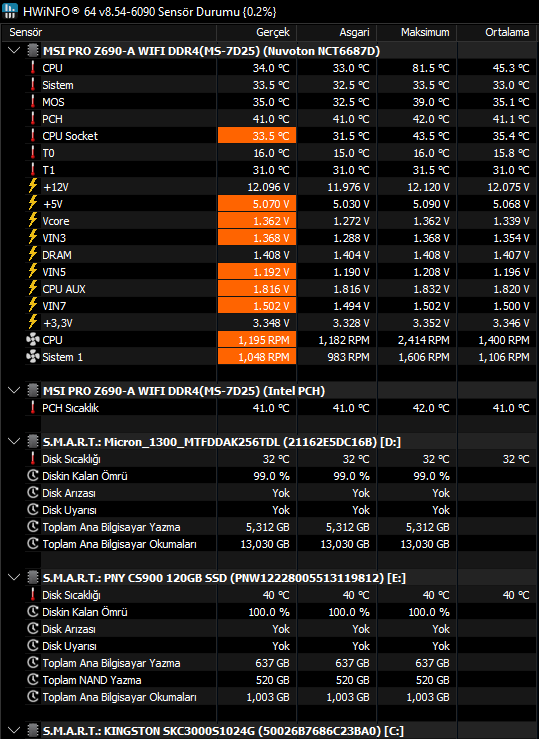
Task: Select the 1,003 GB current reads value
Action: (268, 697)
